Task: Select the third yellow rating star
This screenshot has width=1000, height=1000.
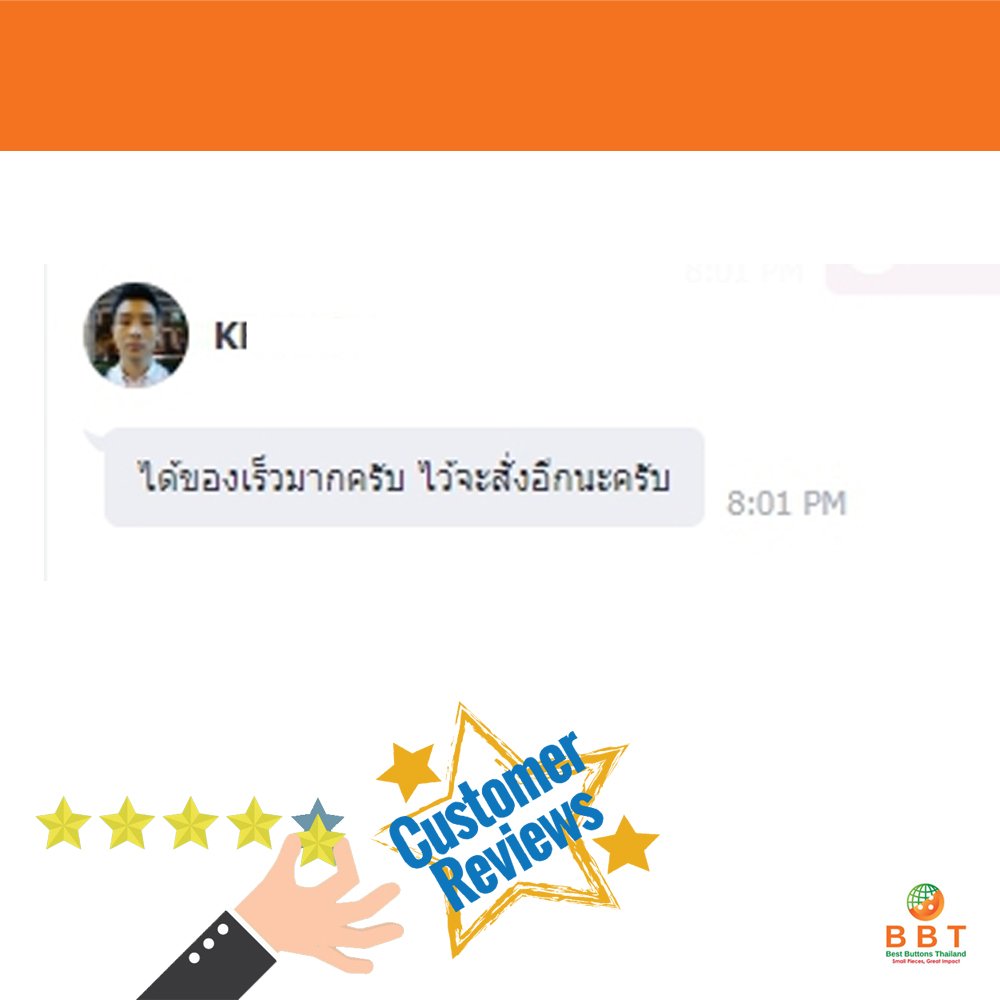Action: [x=191, y=823]
